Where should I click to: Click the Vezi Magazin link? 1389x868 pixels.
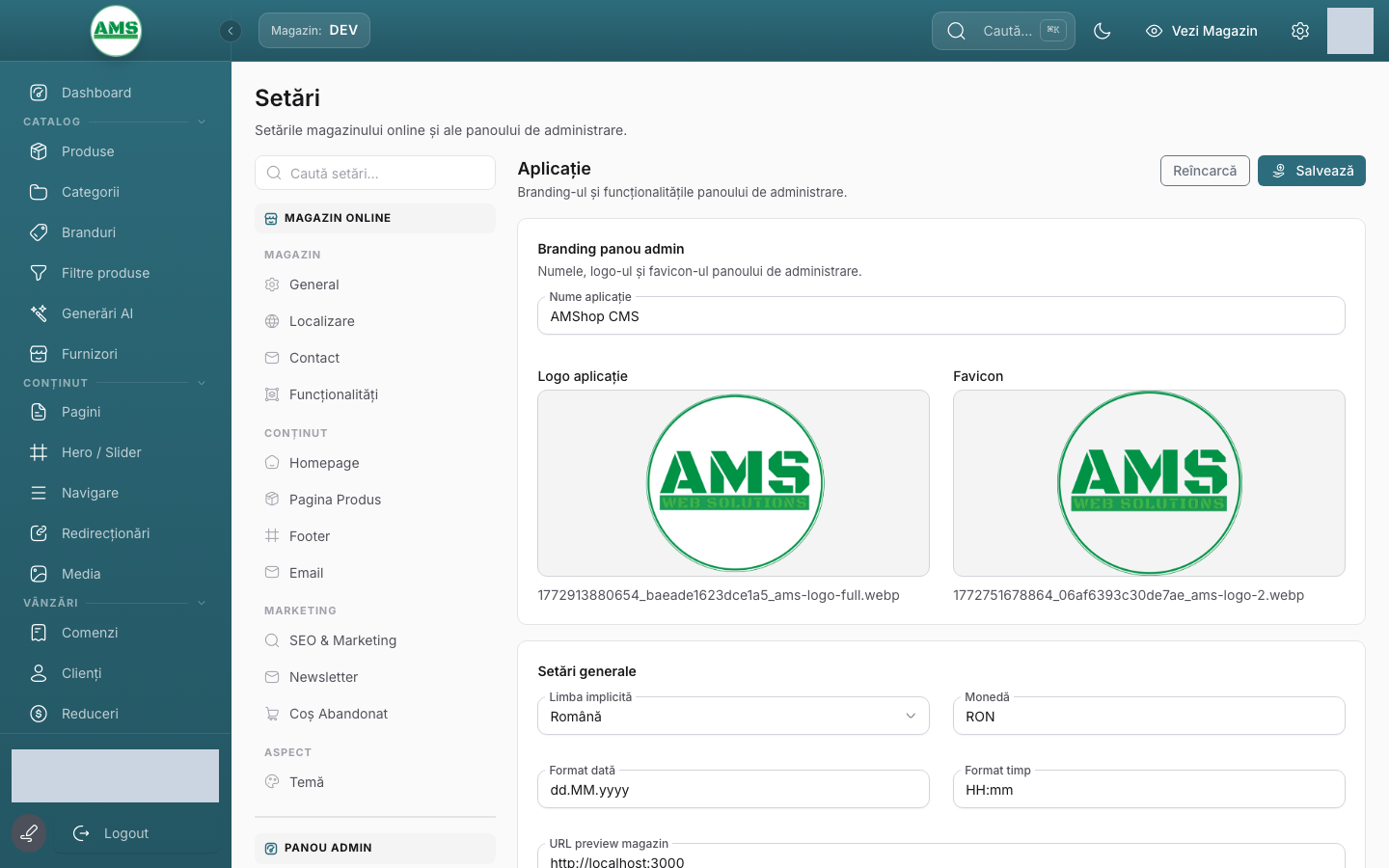point(1202,31)
